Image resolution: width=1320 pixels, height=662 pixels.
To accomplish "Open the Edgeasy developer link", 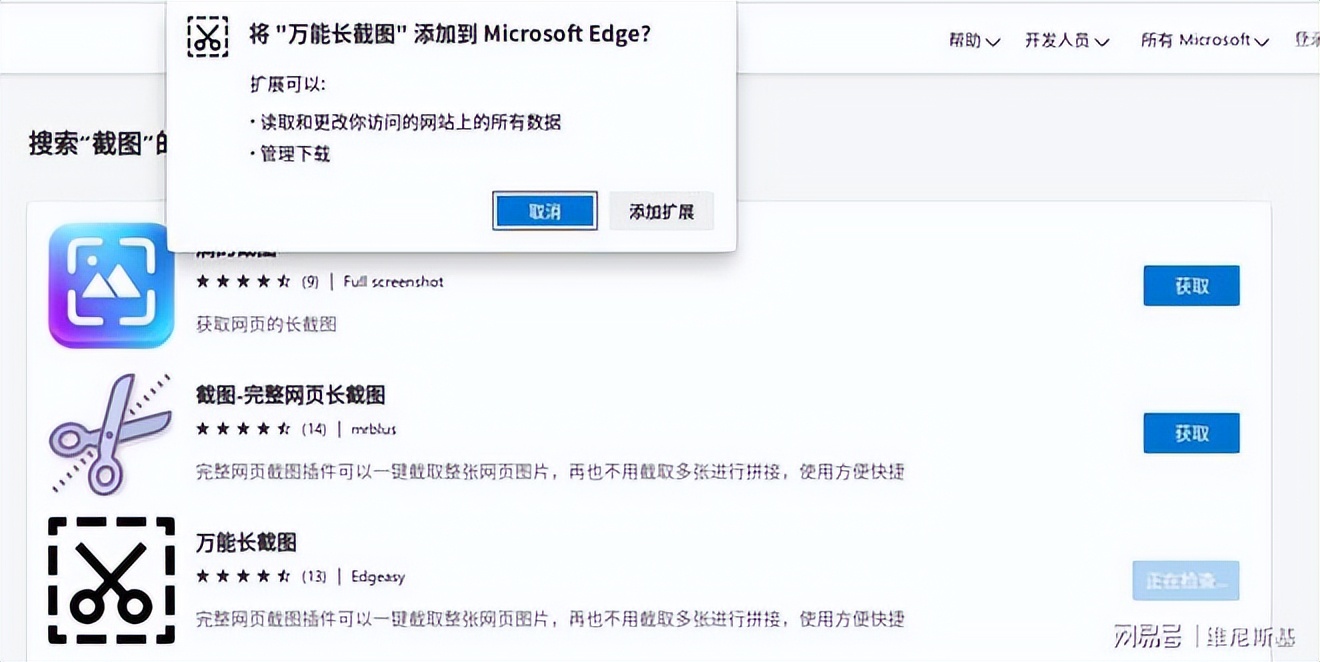I will coord(377,577).
